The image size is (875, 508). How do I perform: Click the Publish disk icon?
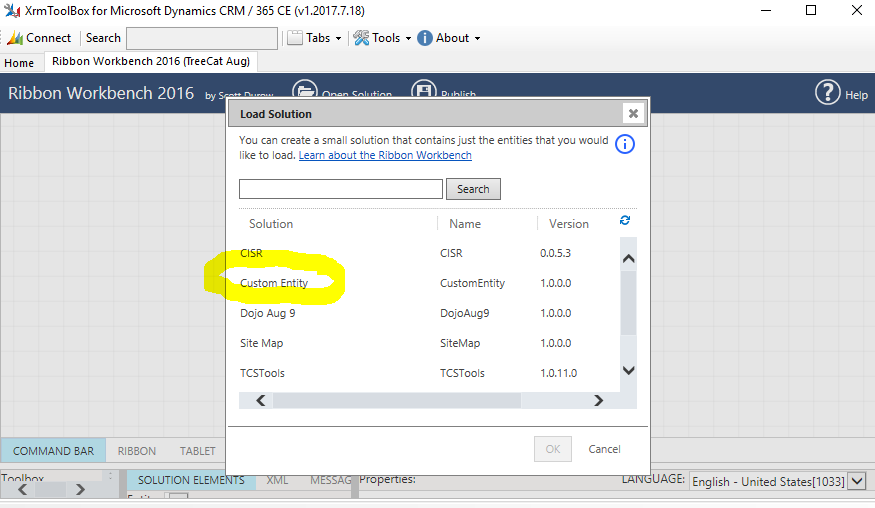(x=424, y=89)
